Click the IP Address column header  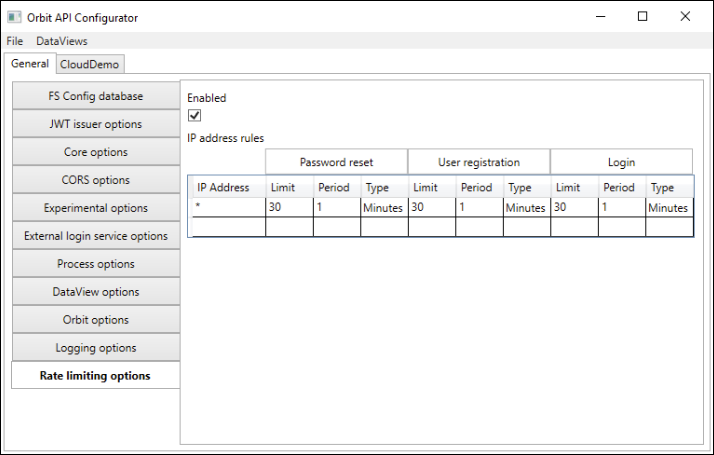pos(229,187)
